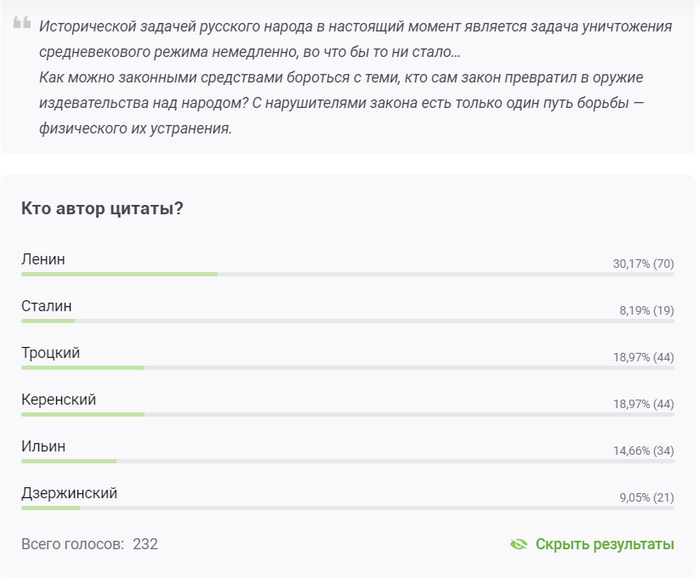Viewport: 700px width, 579px height.
Task: Click the Ленин result progress bar
Action: tap(347, 274)
